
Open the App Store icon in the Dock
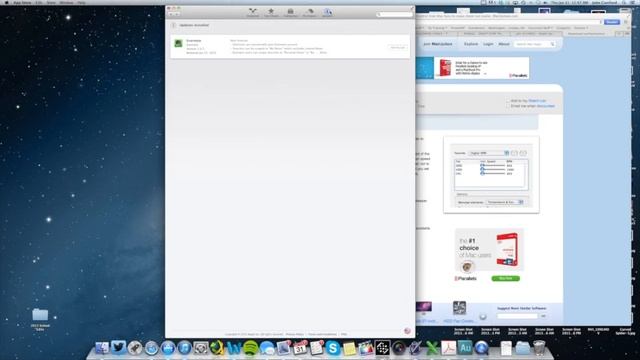pos(168,348)
